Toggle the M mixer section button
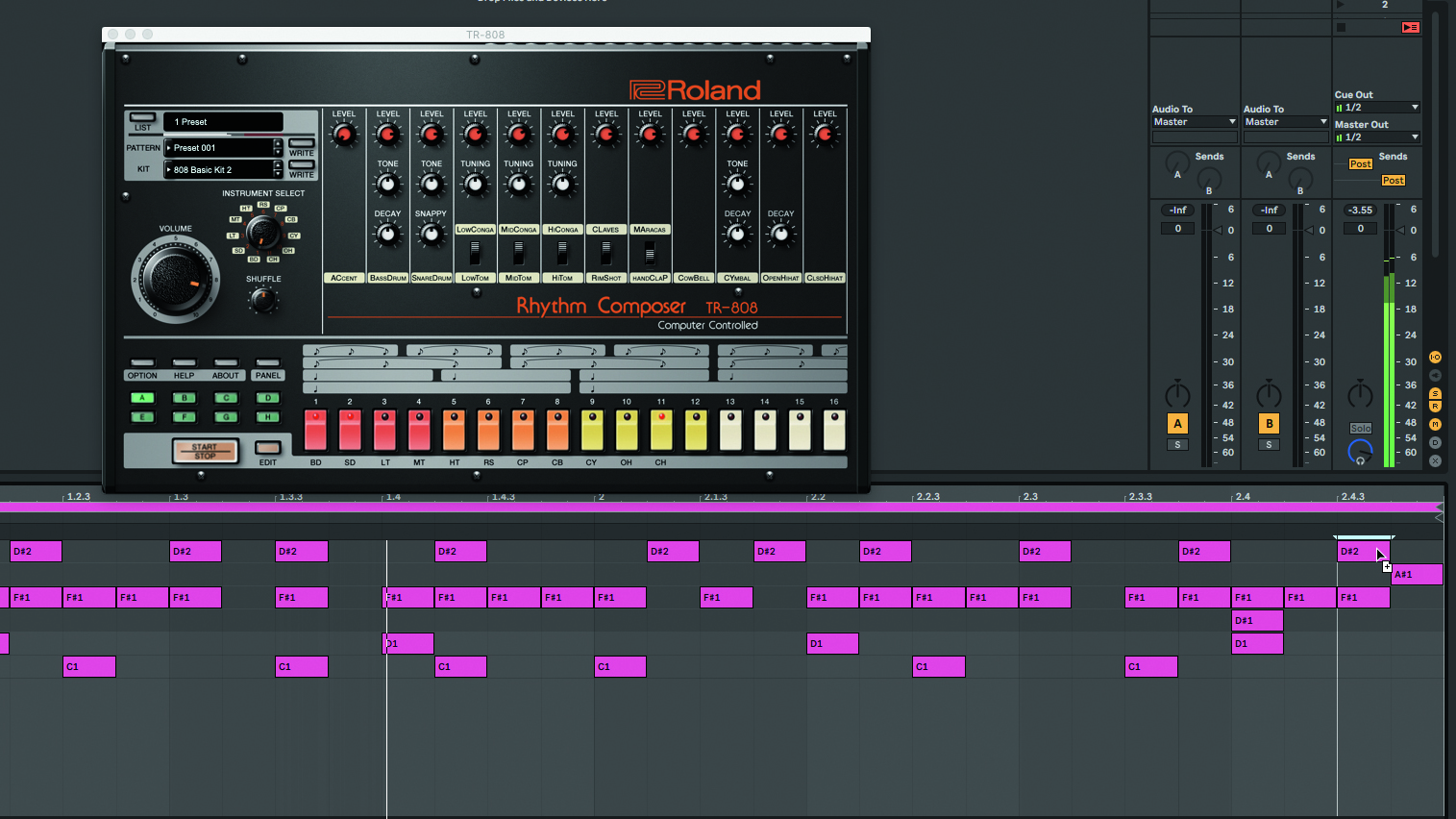Image resolution: width=1456 pixels, height=819 pixels. 1435,424
